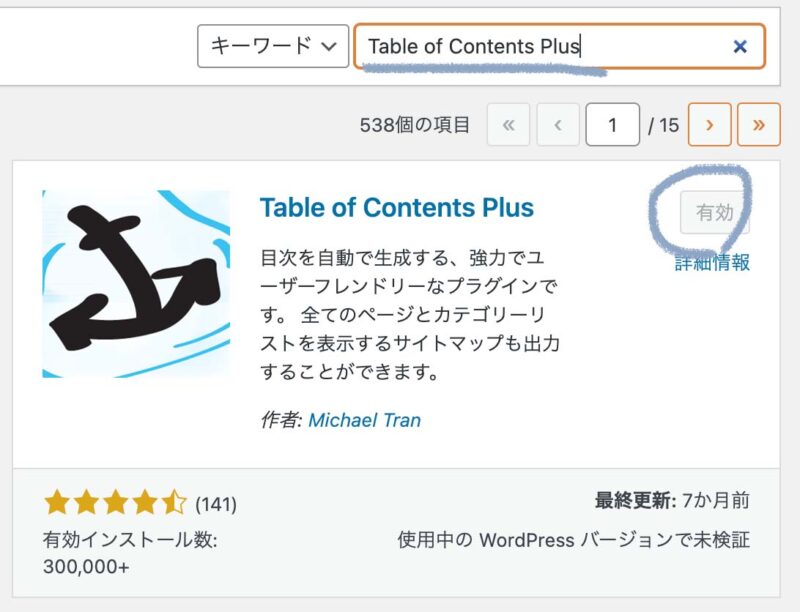Open the 詳細情報 details link
Image resolution: width=800 pixels, height=612 pixels.
point(712,263)
